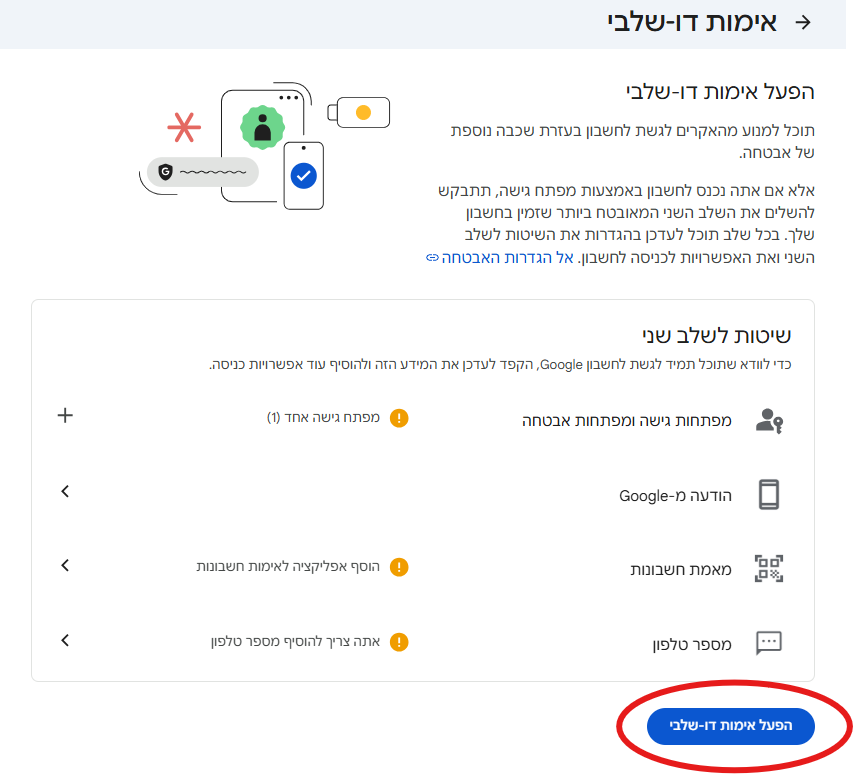Expand the מספר טלפון row chevron
Image resolution: width=853 pixels, height=774 pixels.
coord(65,640)
